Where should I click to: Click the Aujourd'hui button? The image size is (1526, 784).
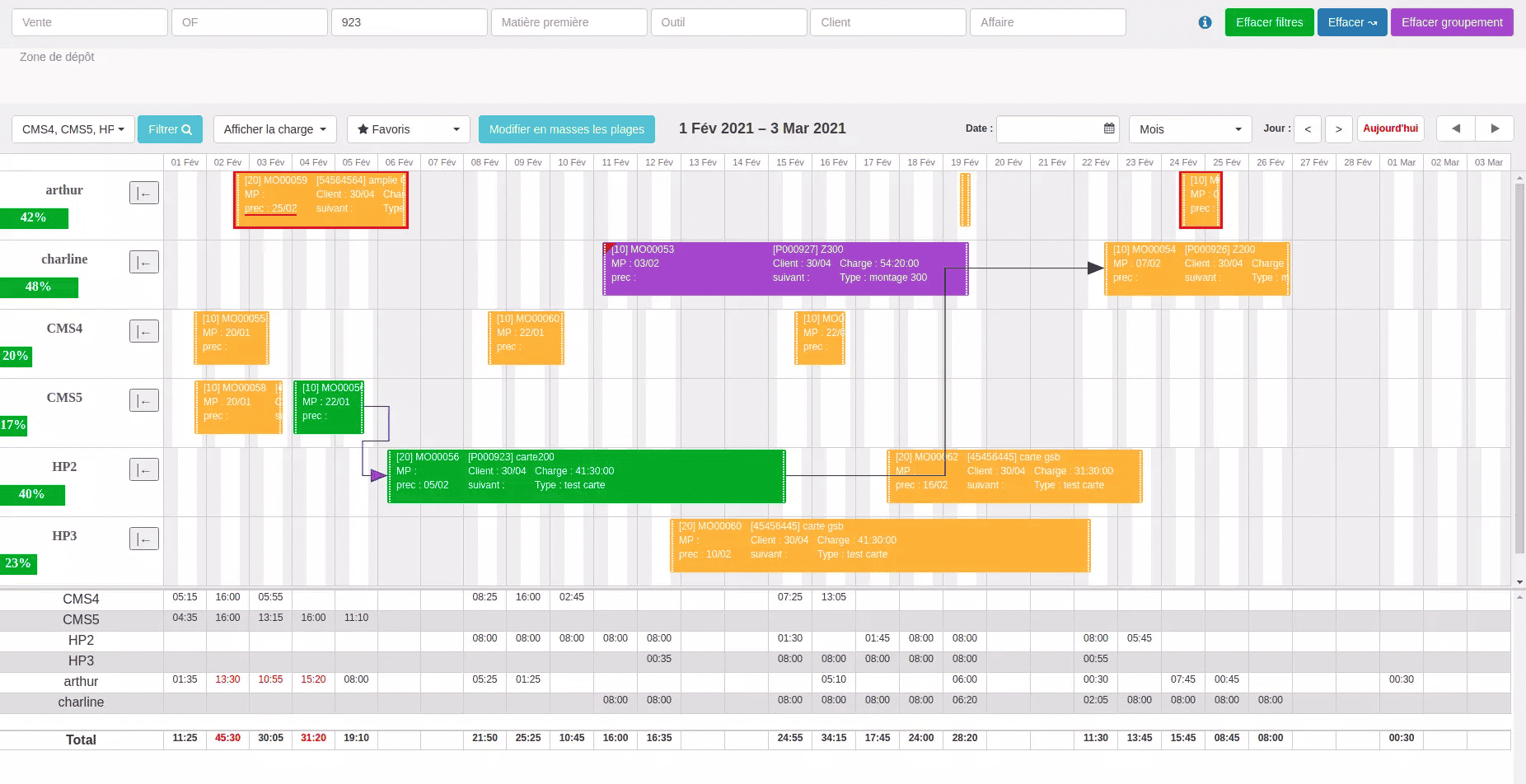point(1391,128)
